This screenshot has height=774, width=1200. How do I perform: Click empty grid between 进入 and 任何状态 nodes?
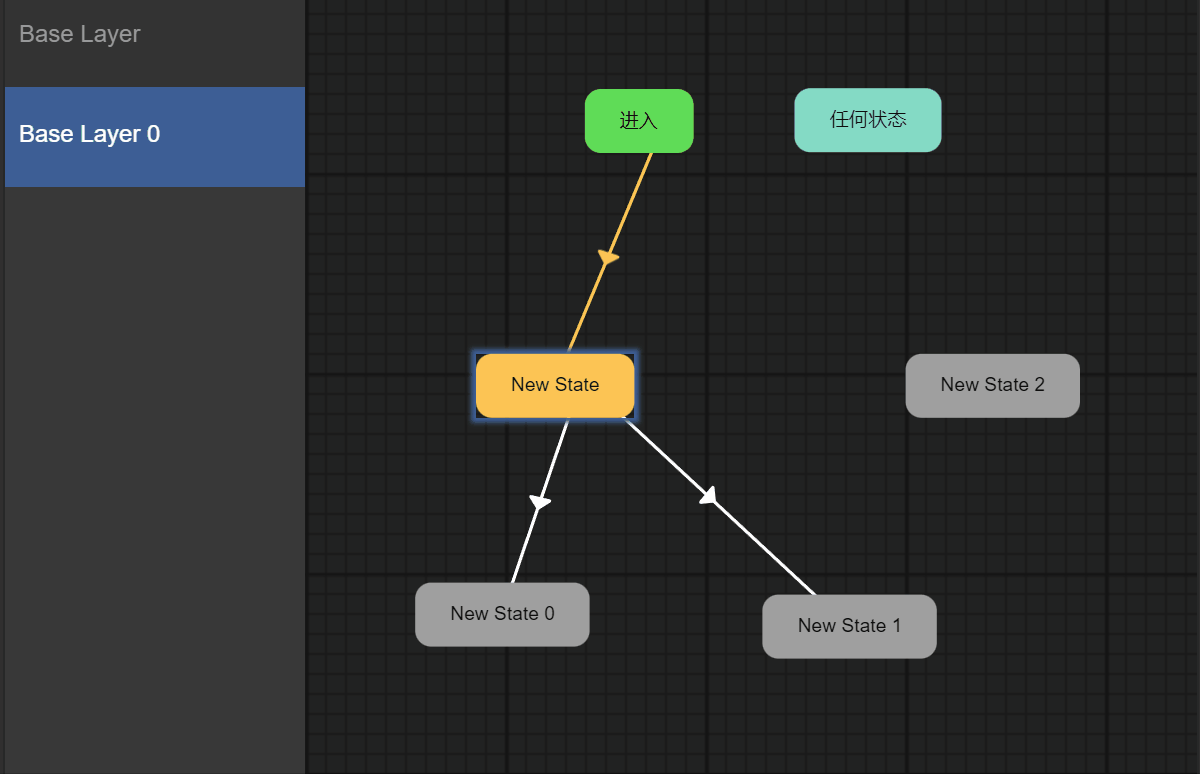click(x=744, y=120)
